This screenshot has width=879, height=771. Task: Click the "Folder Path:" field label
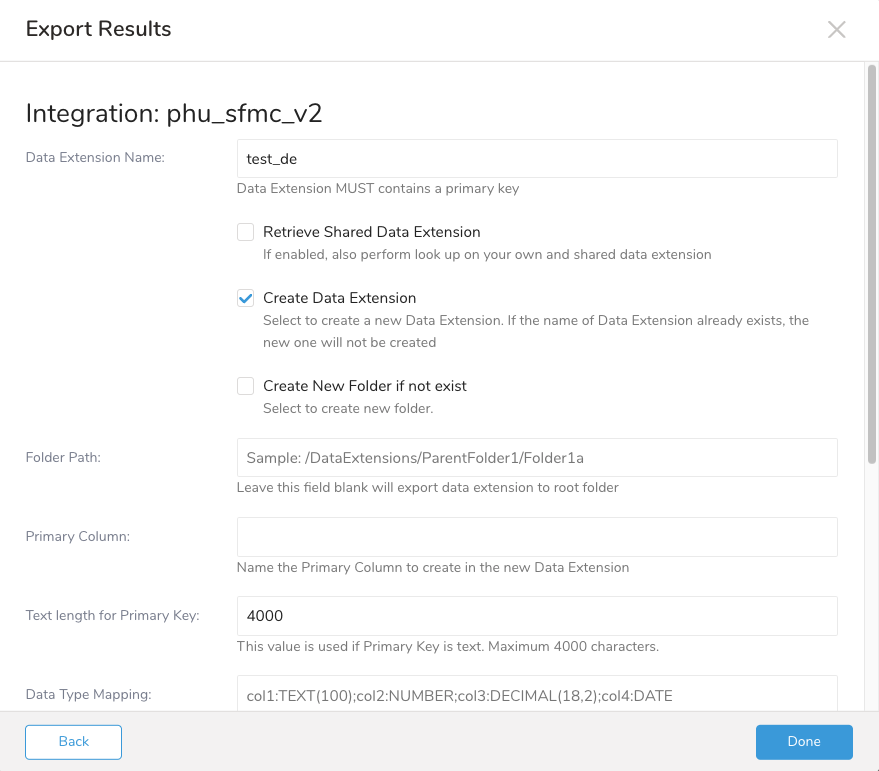pos(64,457)
